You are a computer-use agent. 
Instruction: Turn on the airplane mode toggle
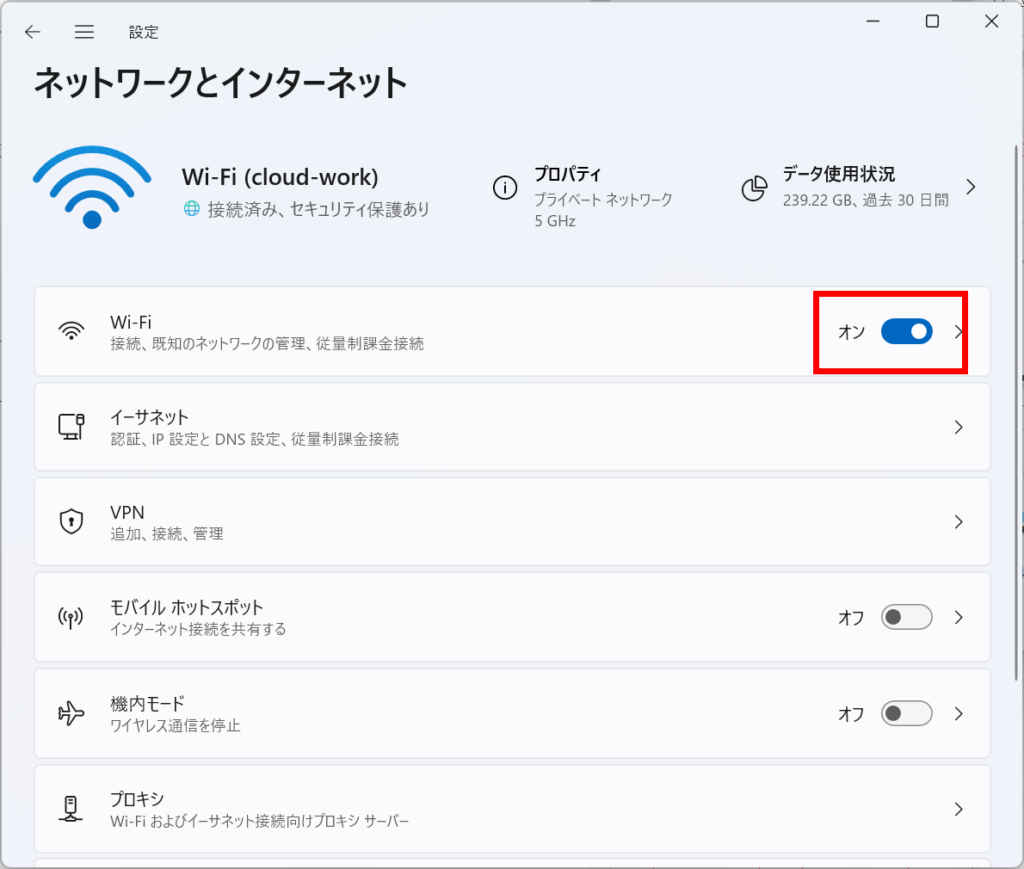pos(906,714)
